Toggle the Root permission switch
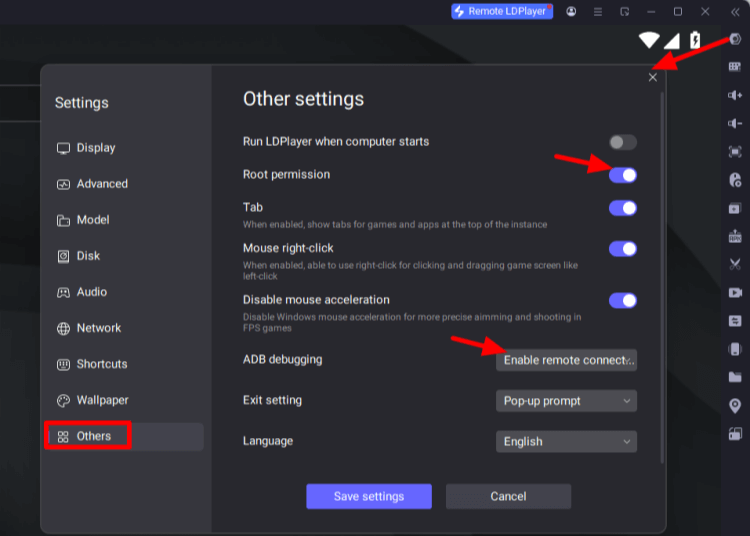 [622, 175]
